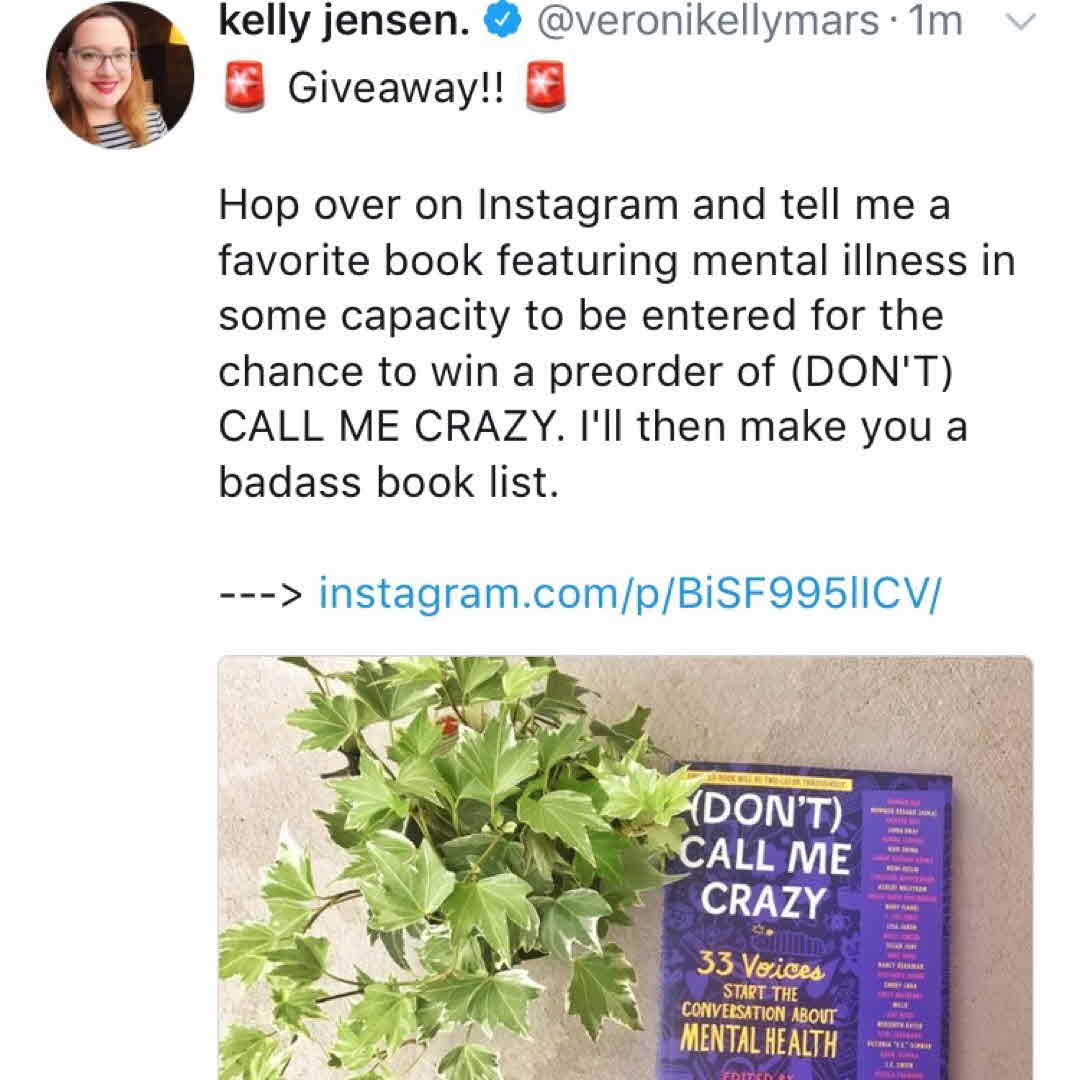The width and height of the screenshot is (1080, 1080).
Task: Click the '--->' arrow text before link
Action: tap(260, 595)
